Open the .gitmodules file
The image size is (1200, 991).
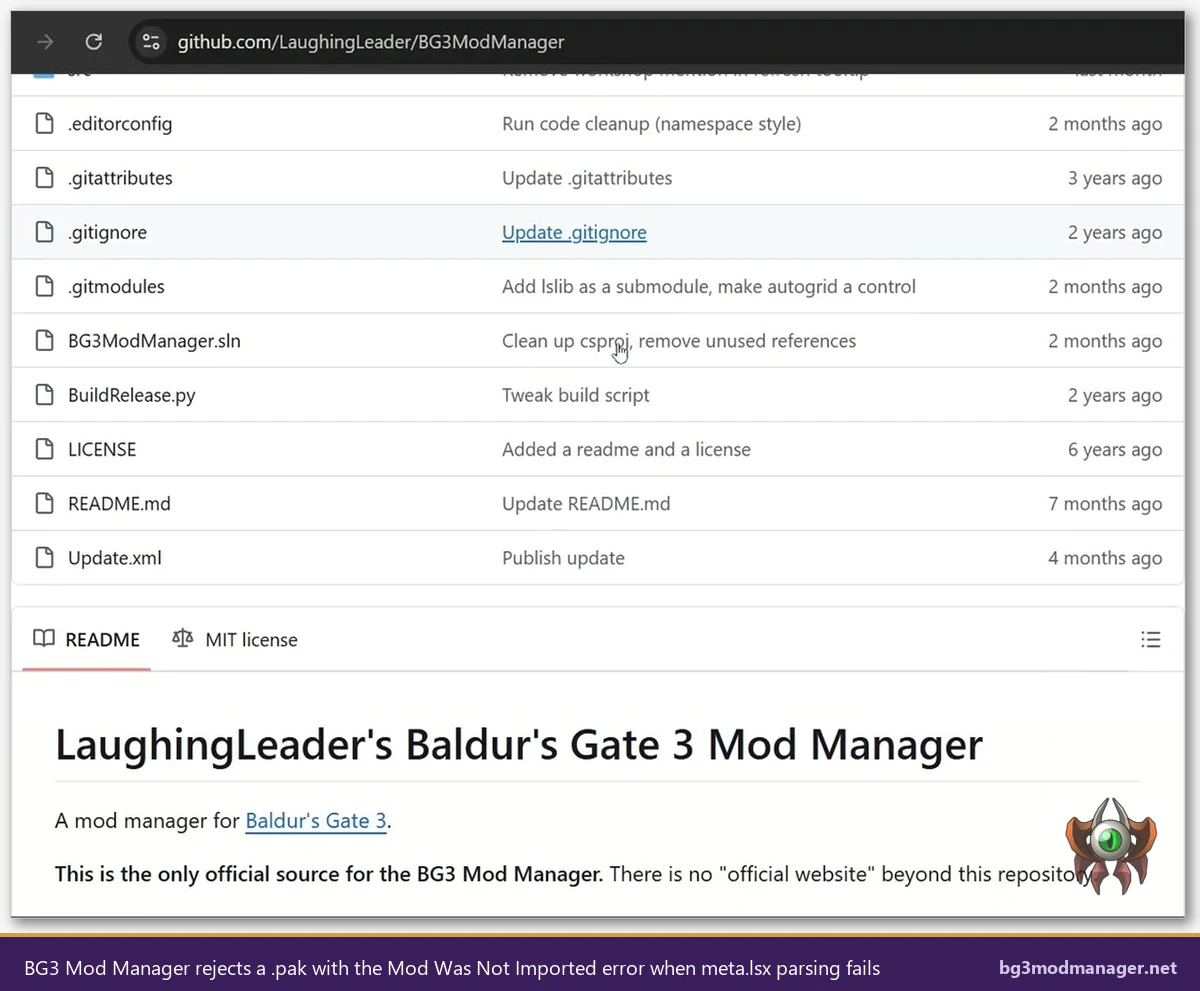pos(116,286)
